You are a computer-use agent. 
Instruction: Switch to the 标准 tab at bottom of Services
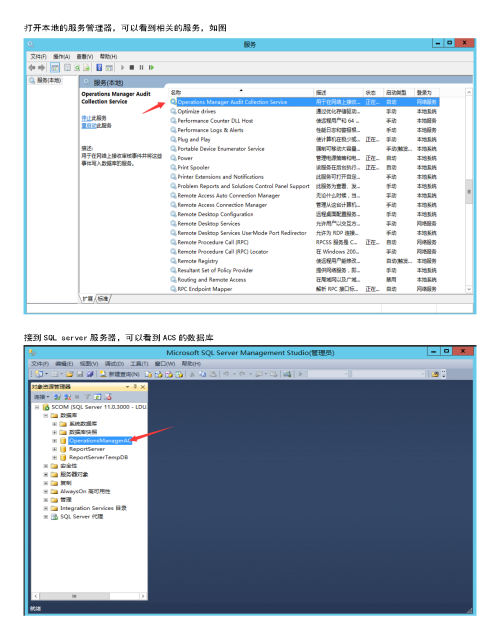103,299
